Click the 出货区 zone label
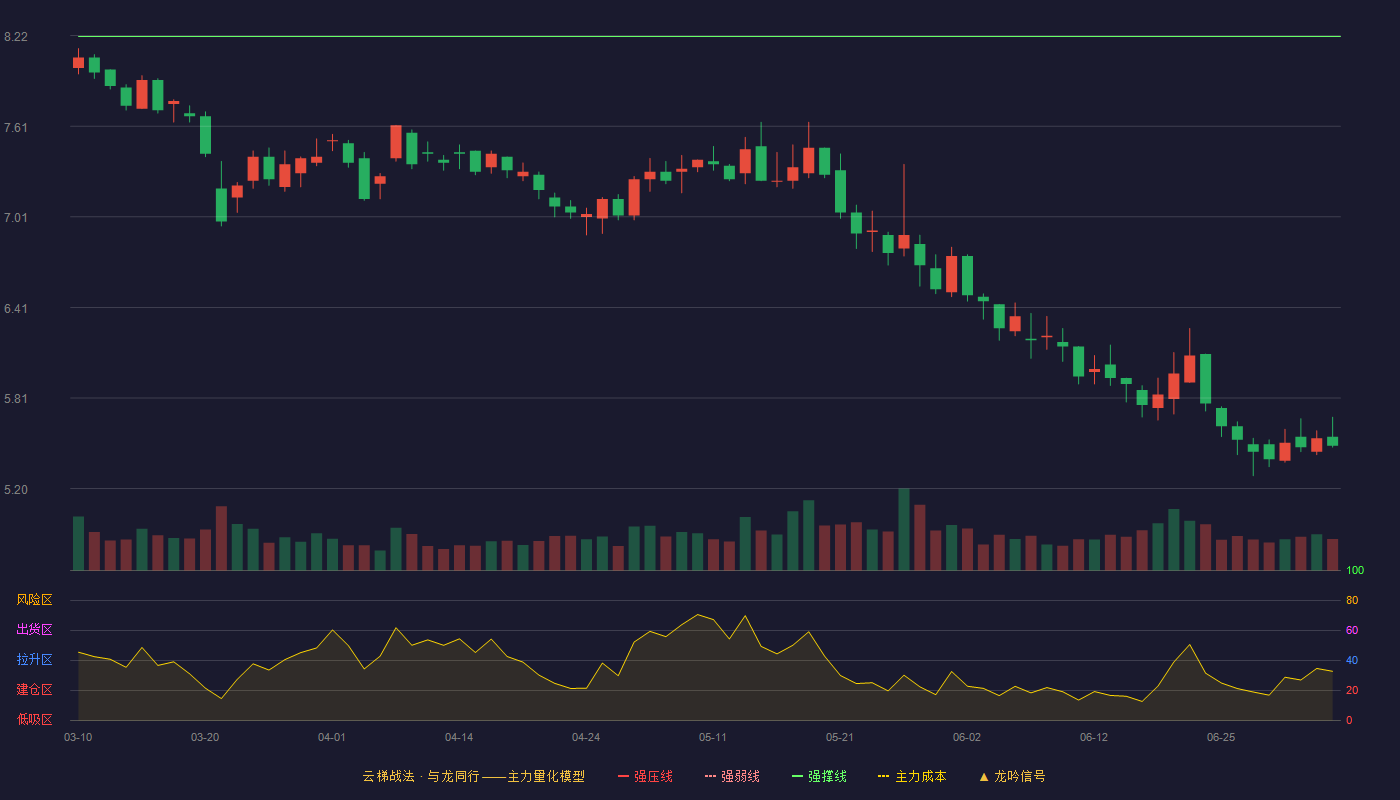The width and height of the screenshot is (1400, 800). [x=34, y=630]
